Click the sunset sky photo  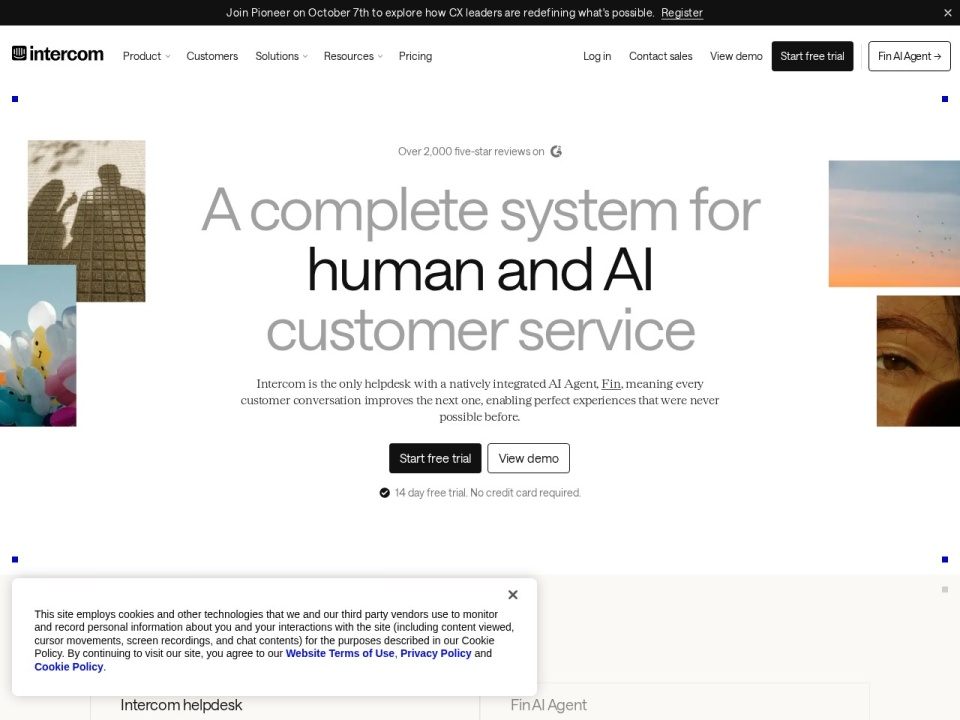(894, 223)
